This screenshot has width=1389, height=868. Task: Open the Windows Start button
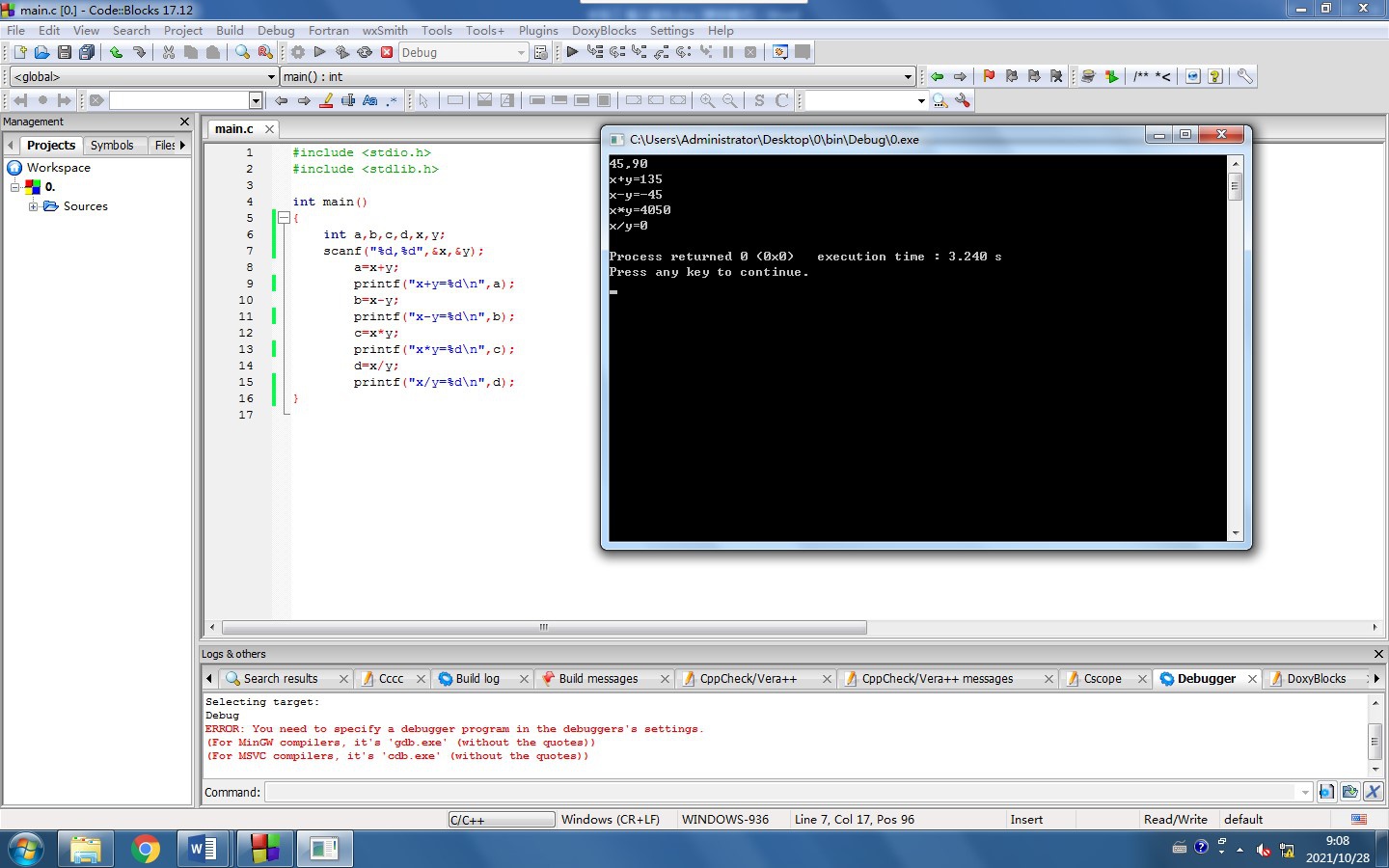pos(26,850)
